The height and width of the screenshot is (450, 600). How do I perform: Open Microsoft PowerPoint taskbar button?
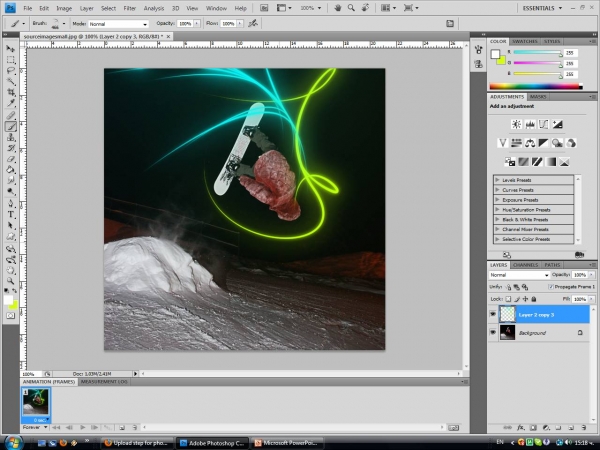tap(287, 443)
